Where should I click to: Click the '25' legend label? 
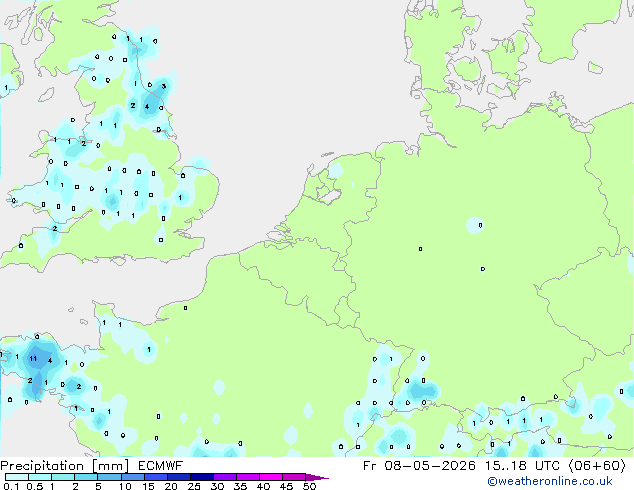click(x=194, y=486)
